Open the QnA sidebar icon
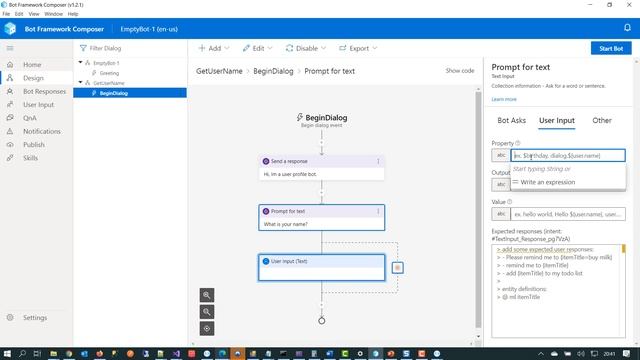This screenshot has height=360, width=640. pyautogui.click(x=10, y=118)
